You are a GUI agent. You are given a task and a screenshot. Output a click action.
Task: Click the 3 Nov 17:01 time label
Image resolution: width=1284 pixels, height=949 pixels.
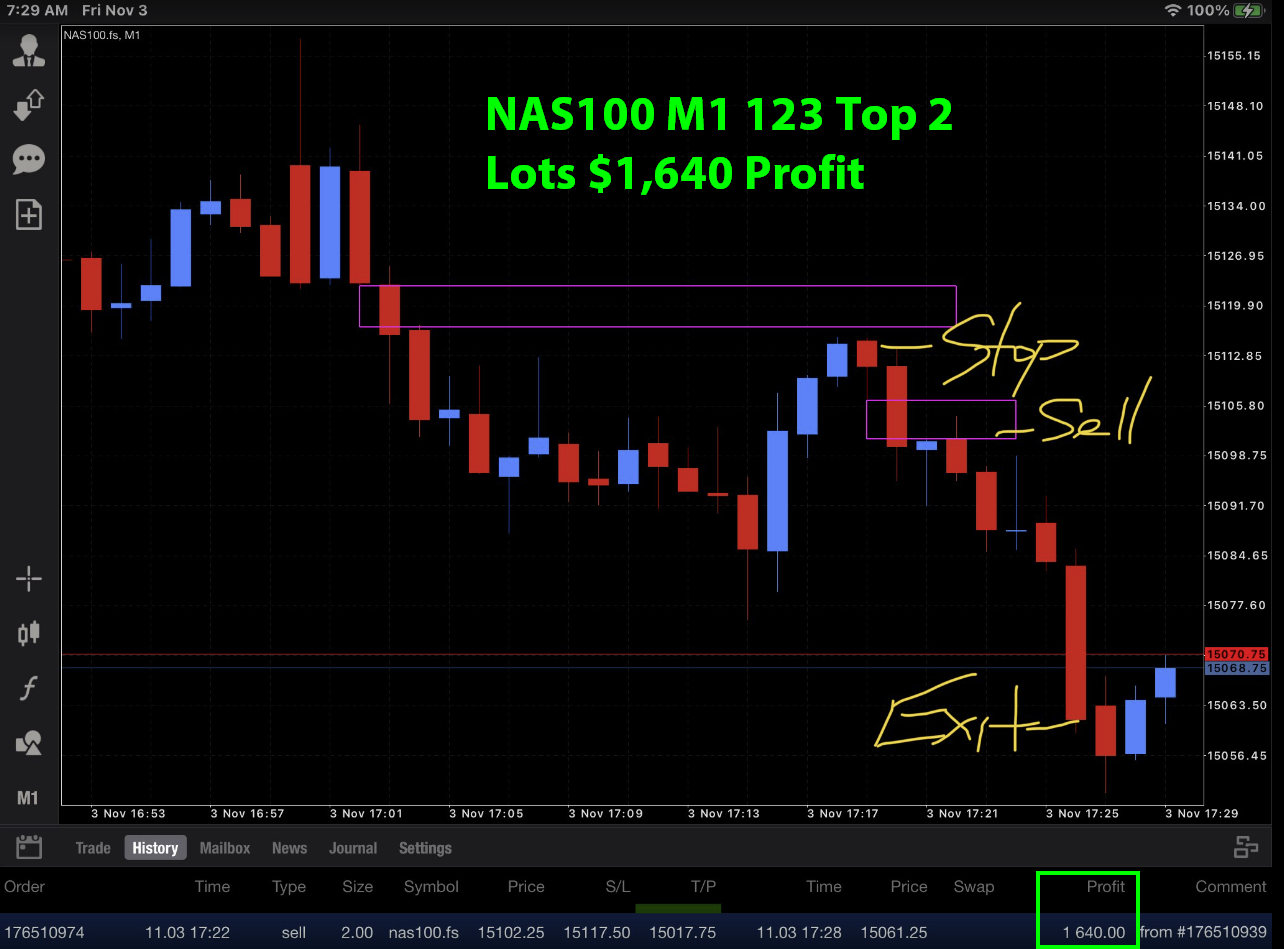(x=366, y=813)
